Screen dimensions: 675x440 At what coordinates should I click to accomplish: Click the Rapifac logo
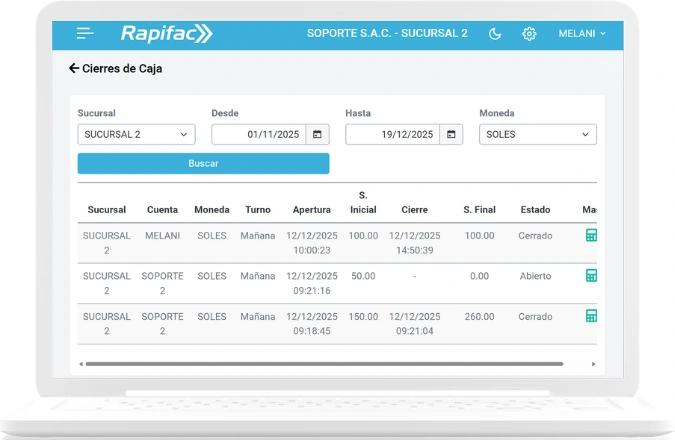(x=167, y=34)
